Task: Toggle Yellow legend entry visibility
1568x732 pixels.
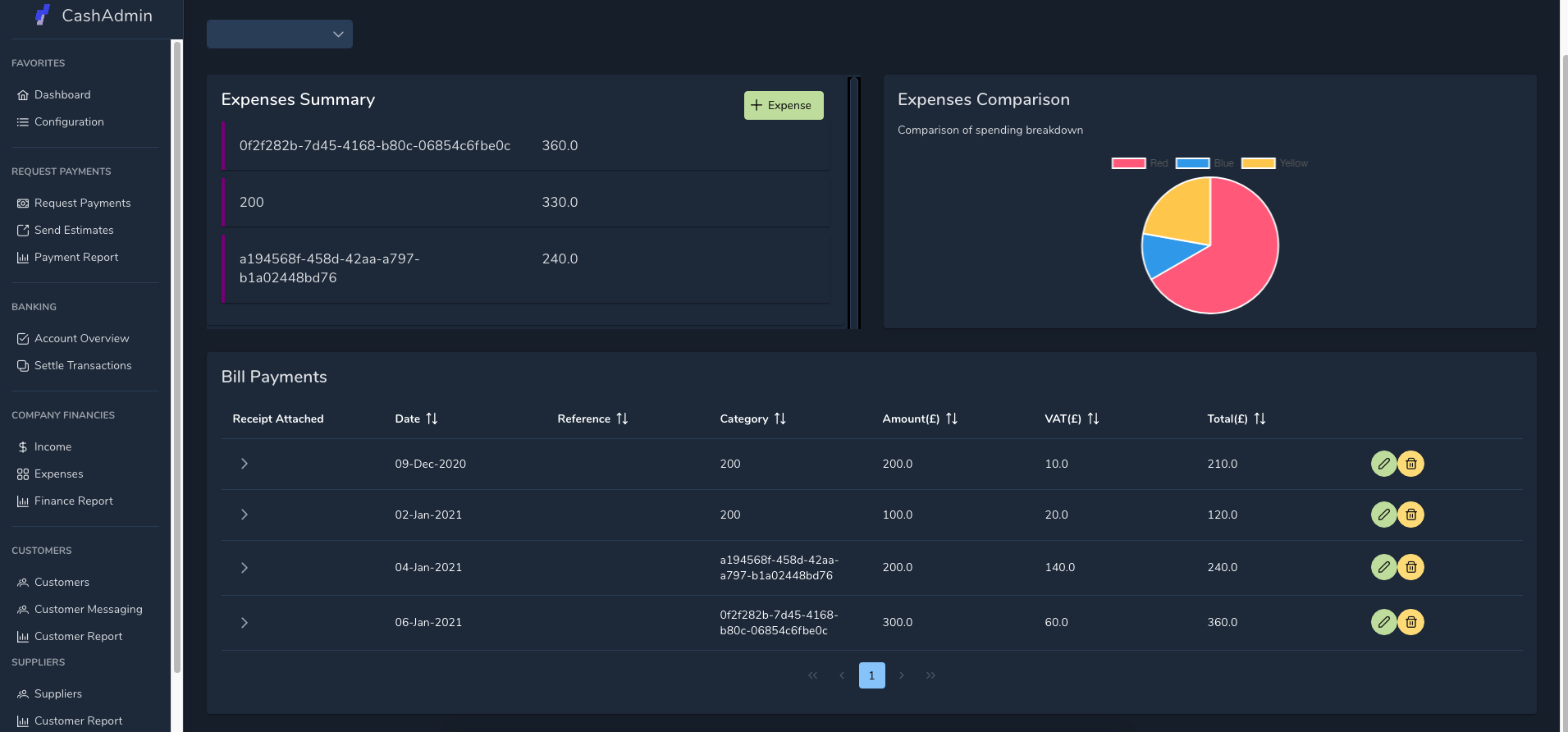Action: click(1273, 163)
